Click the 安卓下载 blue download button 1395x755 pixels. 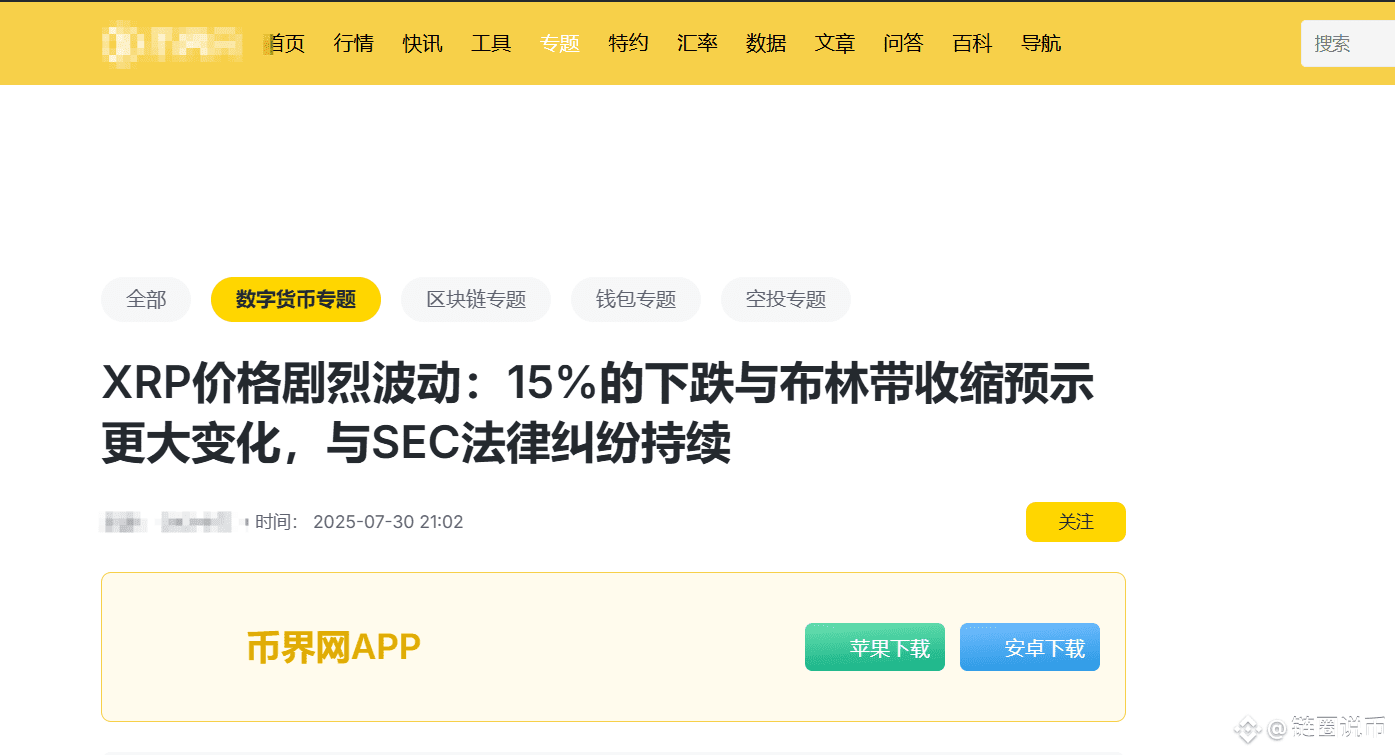point(1030,647)
